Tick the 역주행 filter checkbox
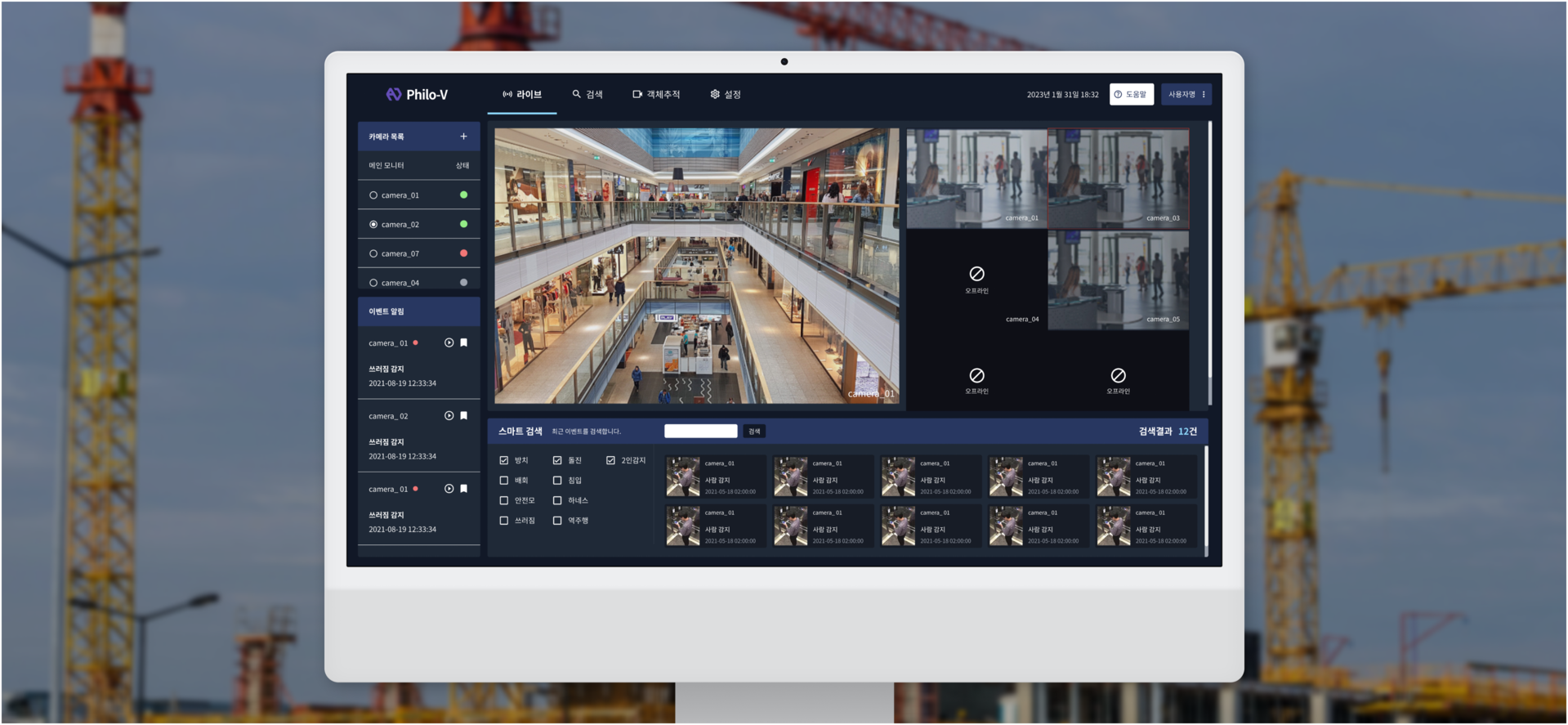 click(557, 521)
